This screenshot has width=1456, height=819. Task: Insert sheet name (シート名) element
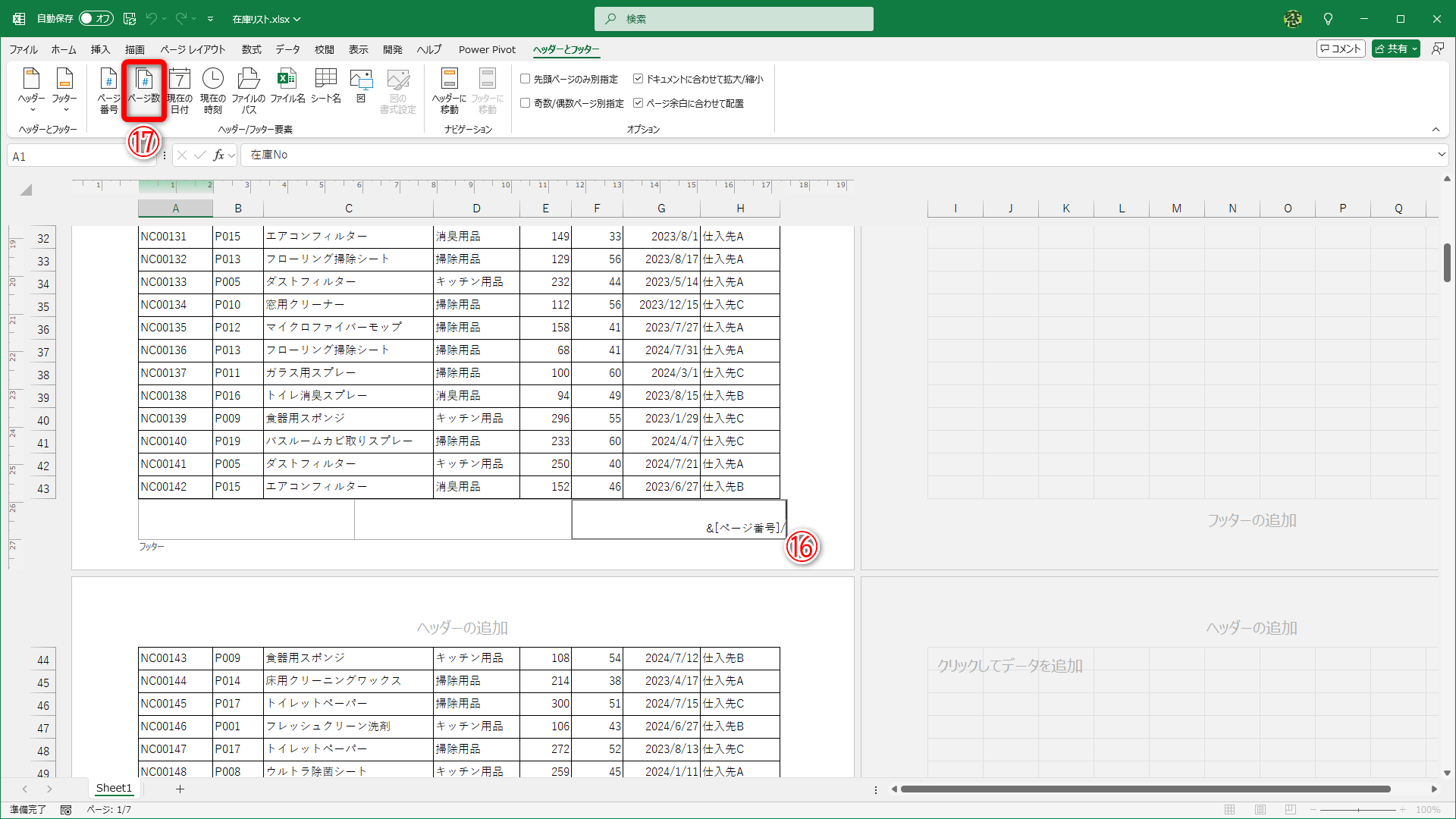(326, 86)
